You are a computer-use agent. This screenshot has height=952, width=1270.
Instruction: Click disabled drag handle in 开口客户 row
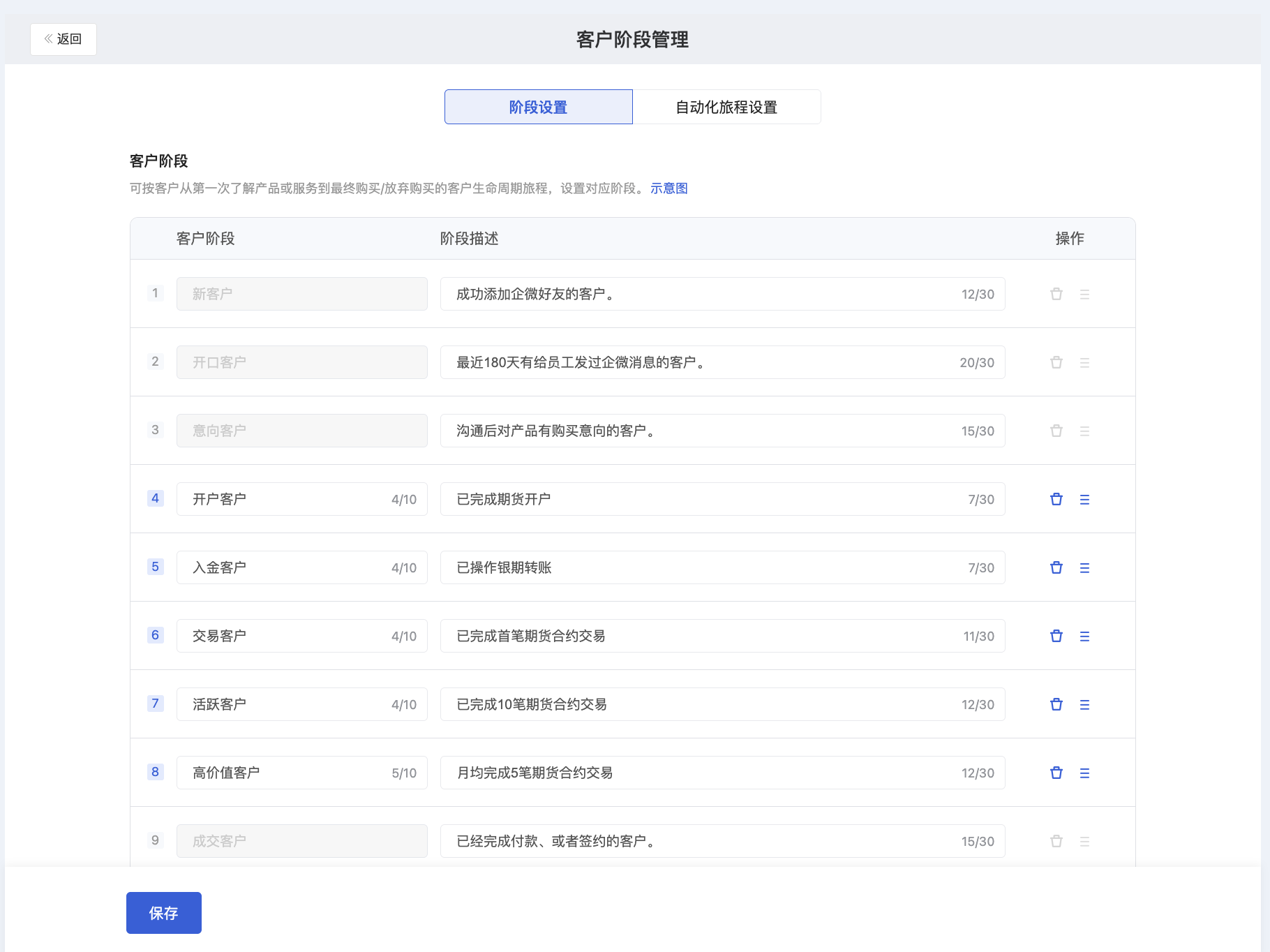[1084, 363]
